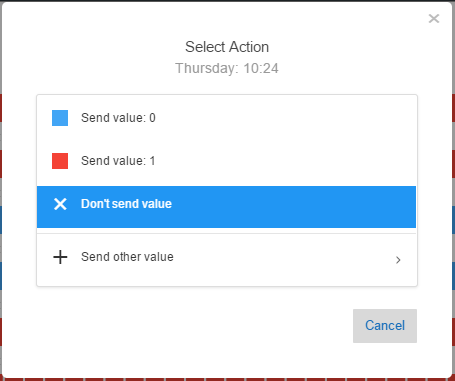Cancel the action selection
Screen dimensions: 455x381
(x=385, y=326)
